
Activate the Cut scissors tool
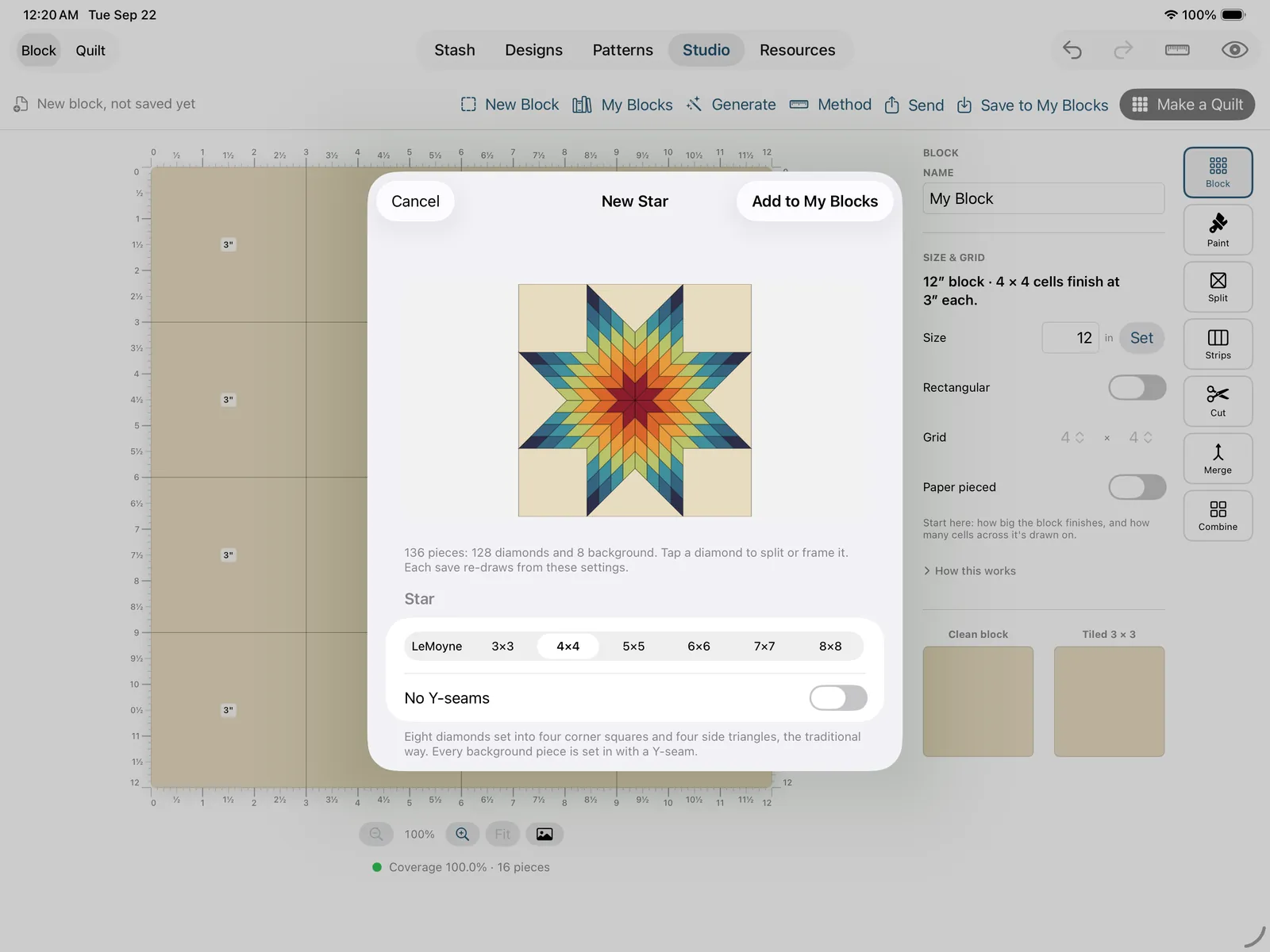1218,401
